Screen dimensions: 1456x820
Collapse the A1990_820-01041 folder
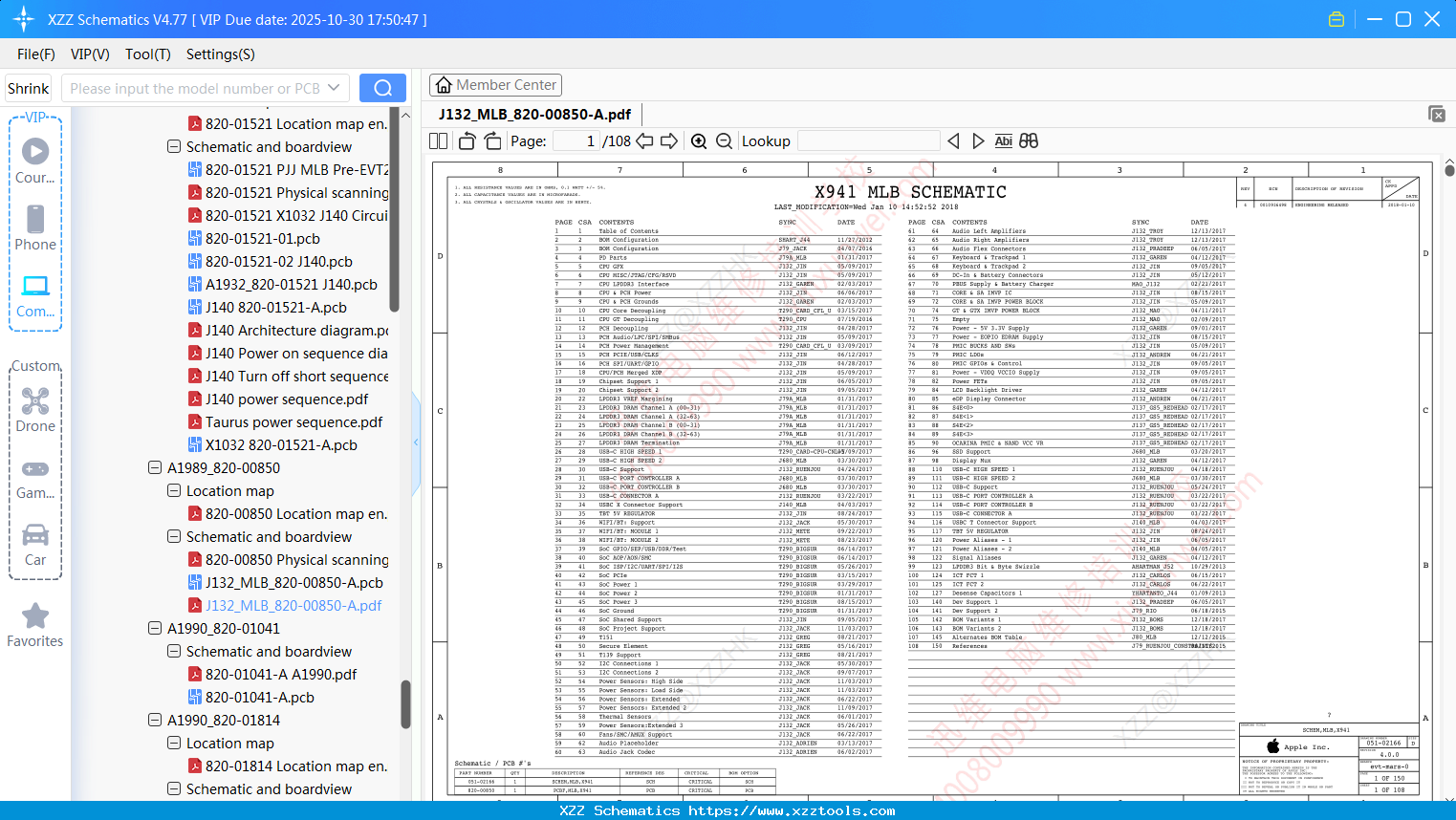click(155, 629)
